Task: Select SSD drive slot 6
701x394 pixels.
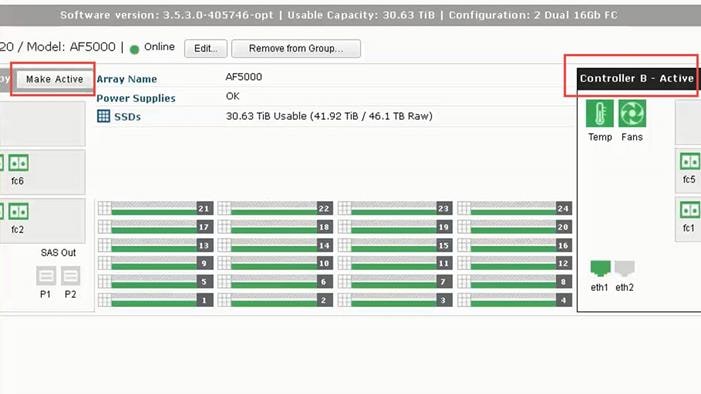Action: pos(275,282)
